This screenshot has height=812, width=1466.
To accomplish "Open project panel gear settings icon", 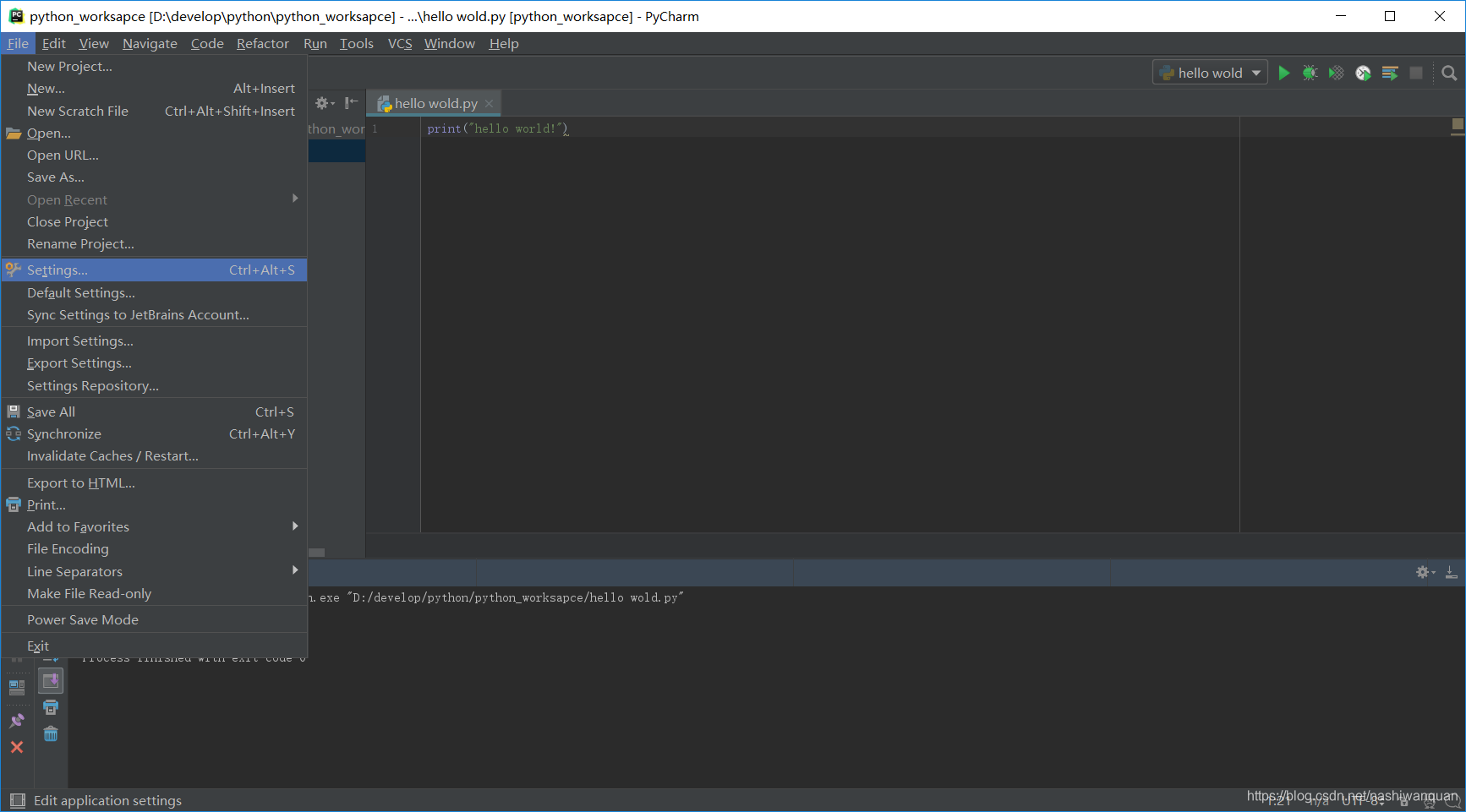I will click(325, 103).
